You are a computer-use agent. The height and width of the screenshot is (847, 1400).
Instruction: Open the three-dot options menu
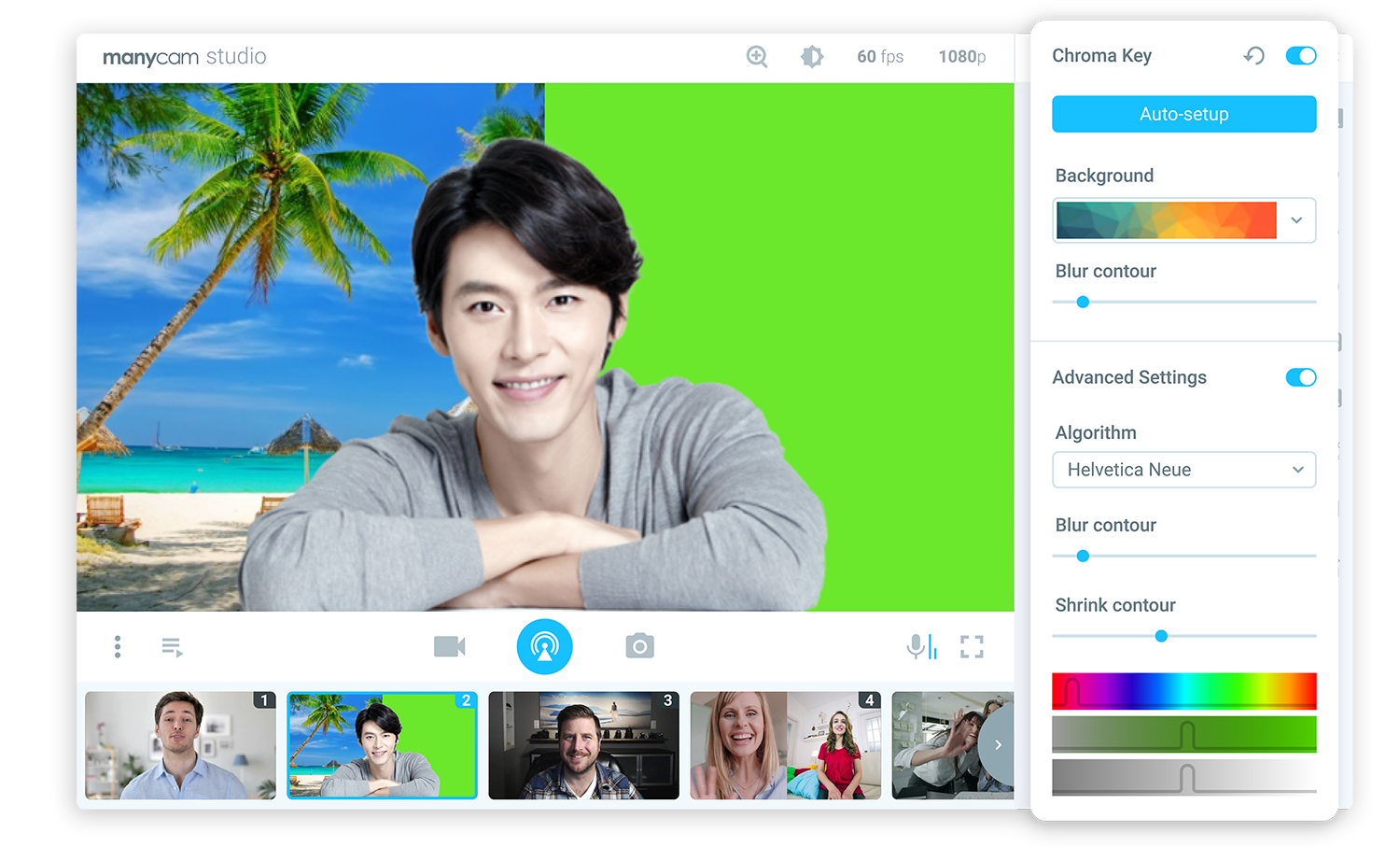click(x=118, y=645)
